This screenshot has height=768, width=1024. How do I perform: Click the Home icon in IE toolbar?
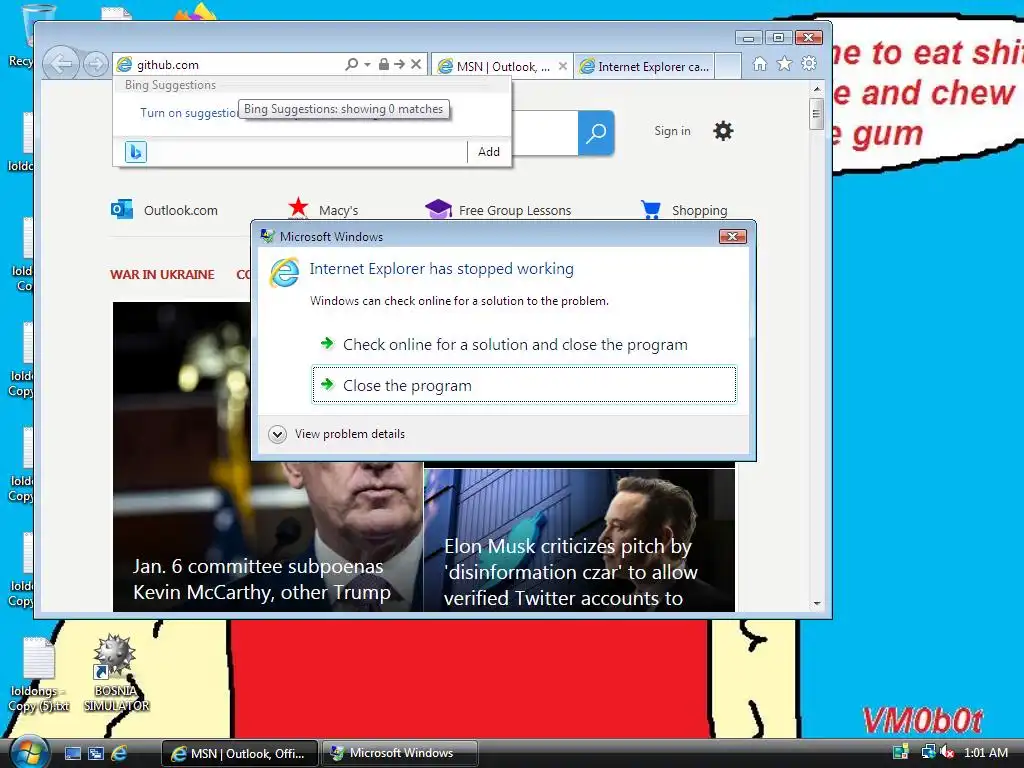tap(760, 63)
